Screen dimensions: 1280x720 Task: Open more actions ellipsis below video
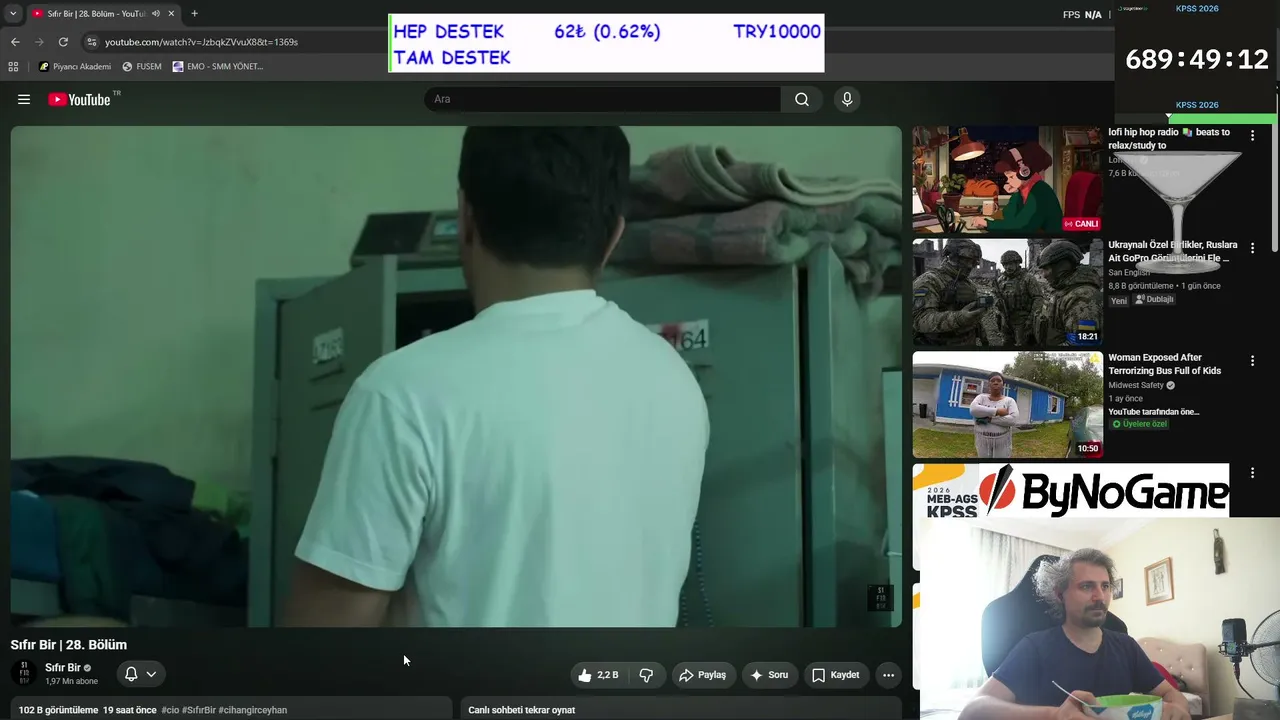coord(888,675)
